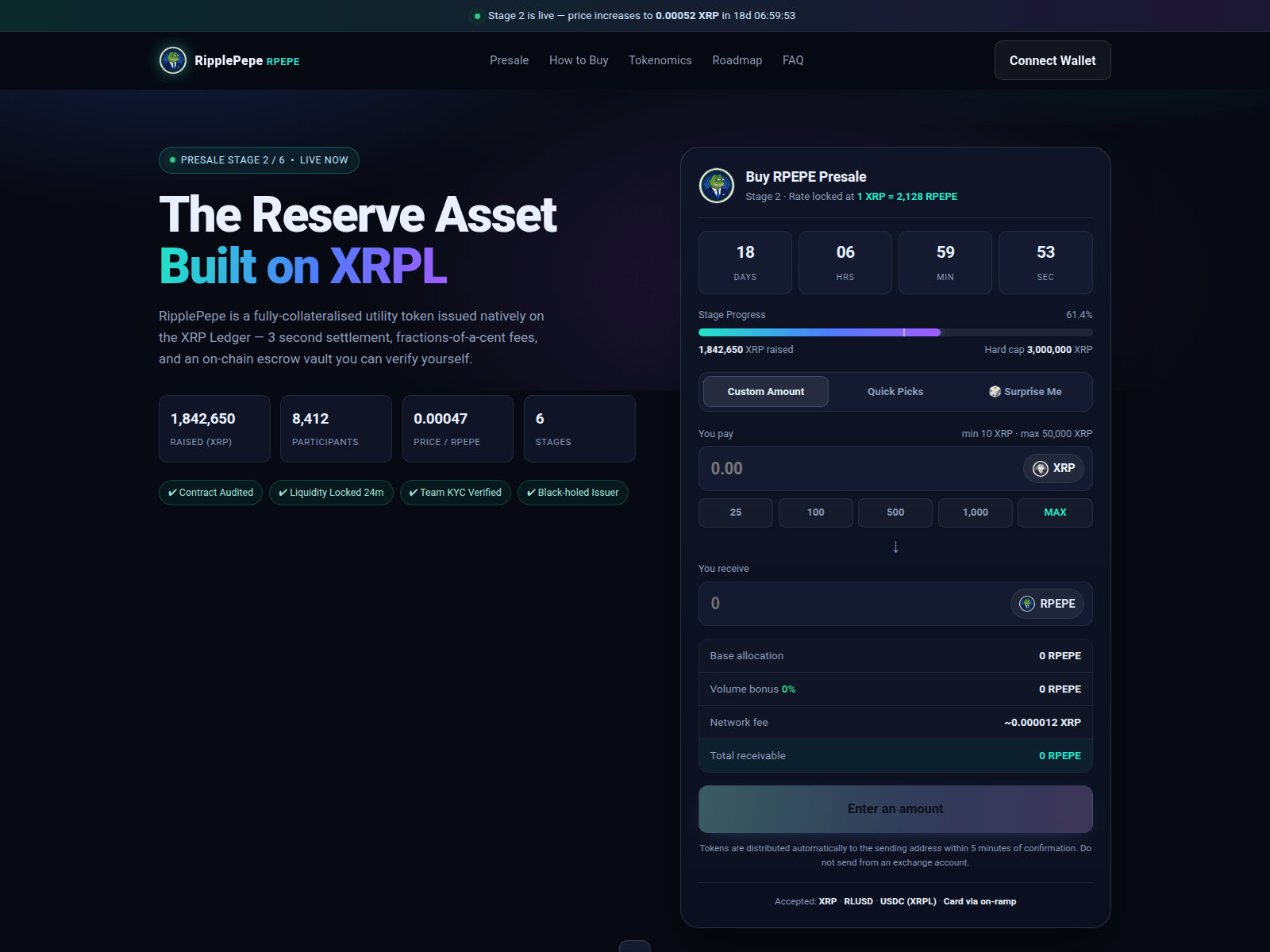
Task: Click the top banner 'Stage 2 is live' text
Action: pos(641,16)
